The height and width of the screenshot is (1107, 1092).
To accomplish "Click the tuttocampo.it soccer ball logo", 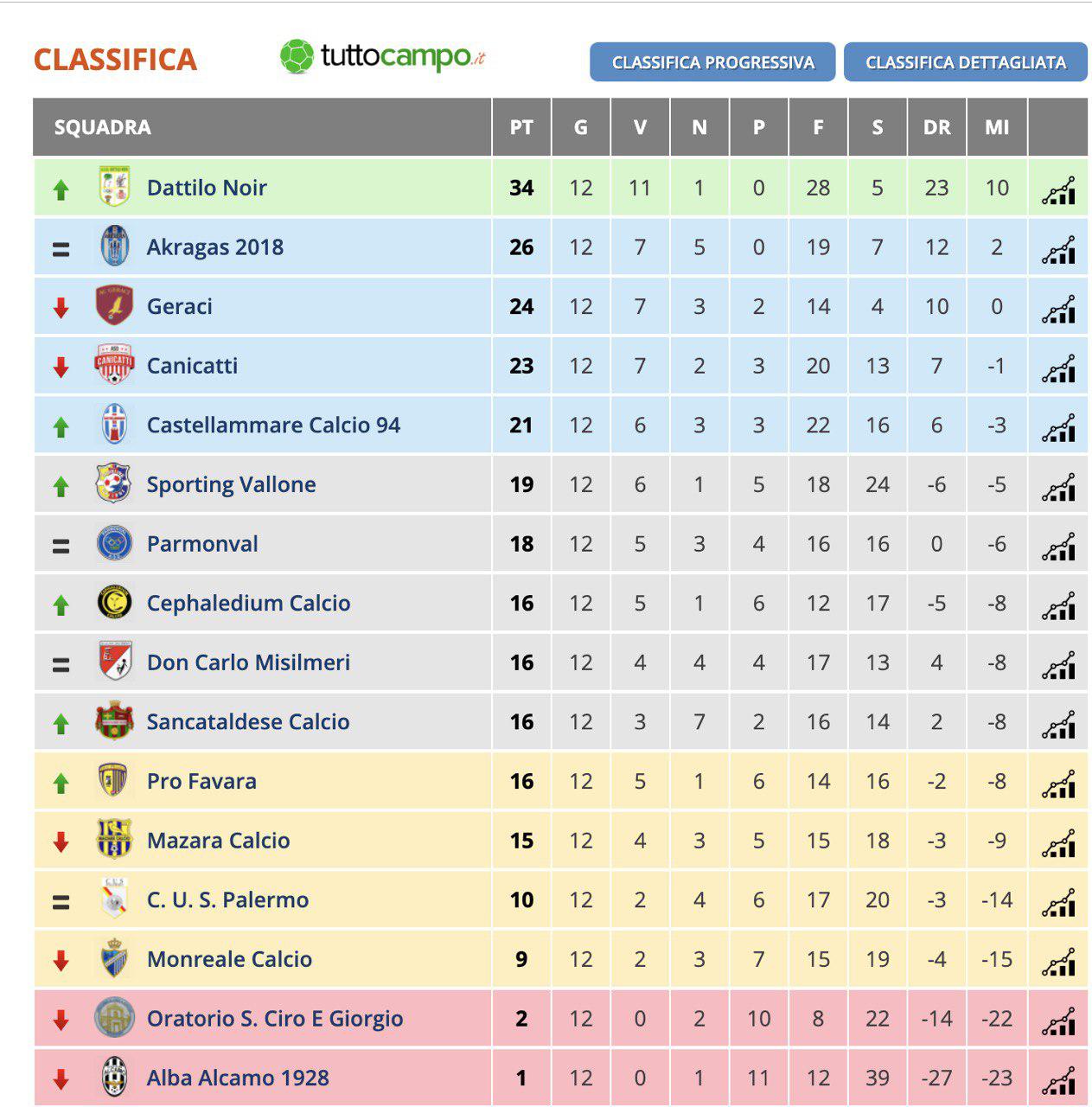I will (x=297, y=57).
